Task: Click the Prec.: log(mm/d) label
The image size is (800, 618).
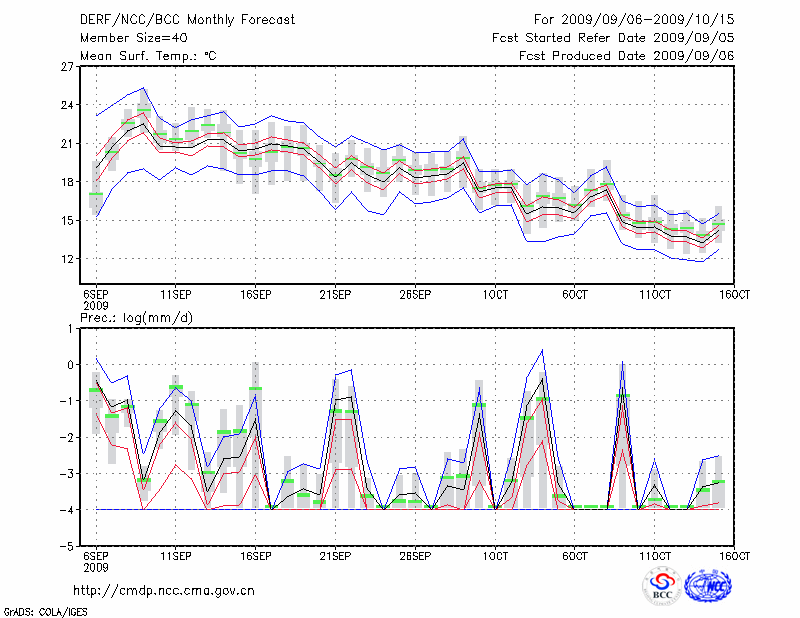Action: point(136,317)
